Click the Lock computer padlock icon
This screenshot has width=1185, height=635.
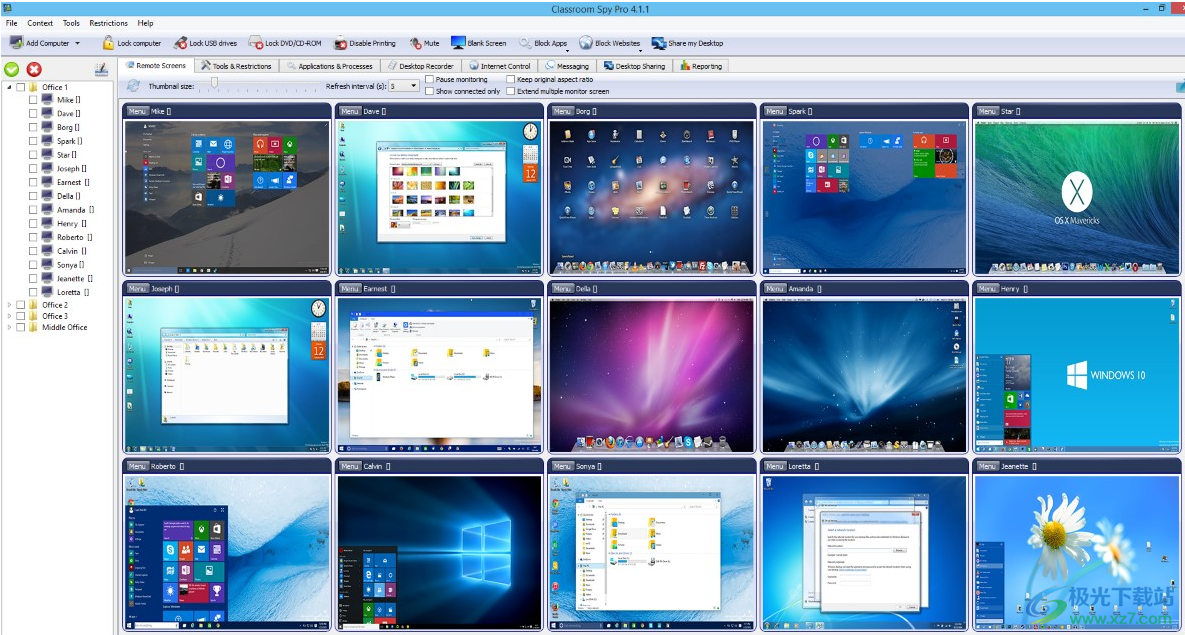tap(109, 43)
